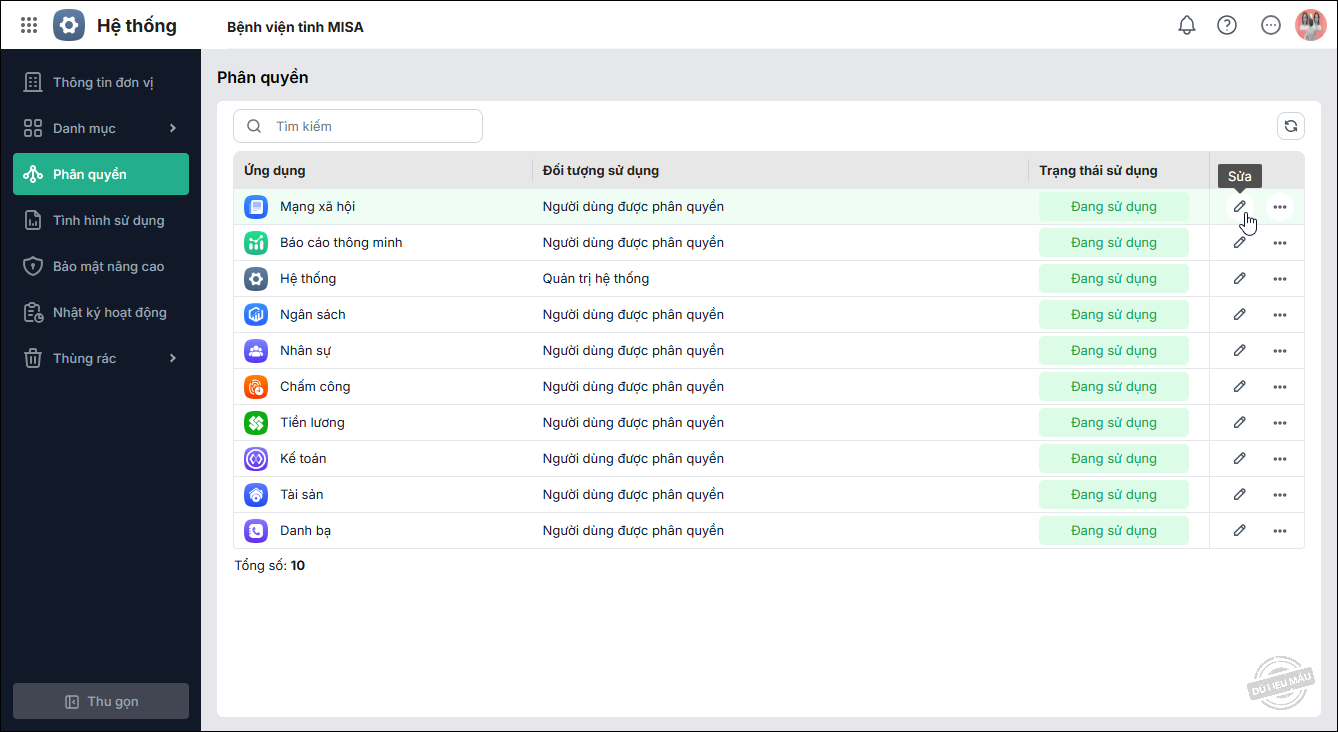Click the notification bell icon
This screenshot has width=1338, height=732.
[x=1187, y=26]
